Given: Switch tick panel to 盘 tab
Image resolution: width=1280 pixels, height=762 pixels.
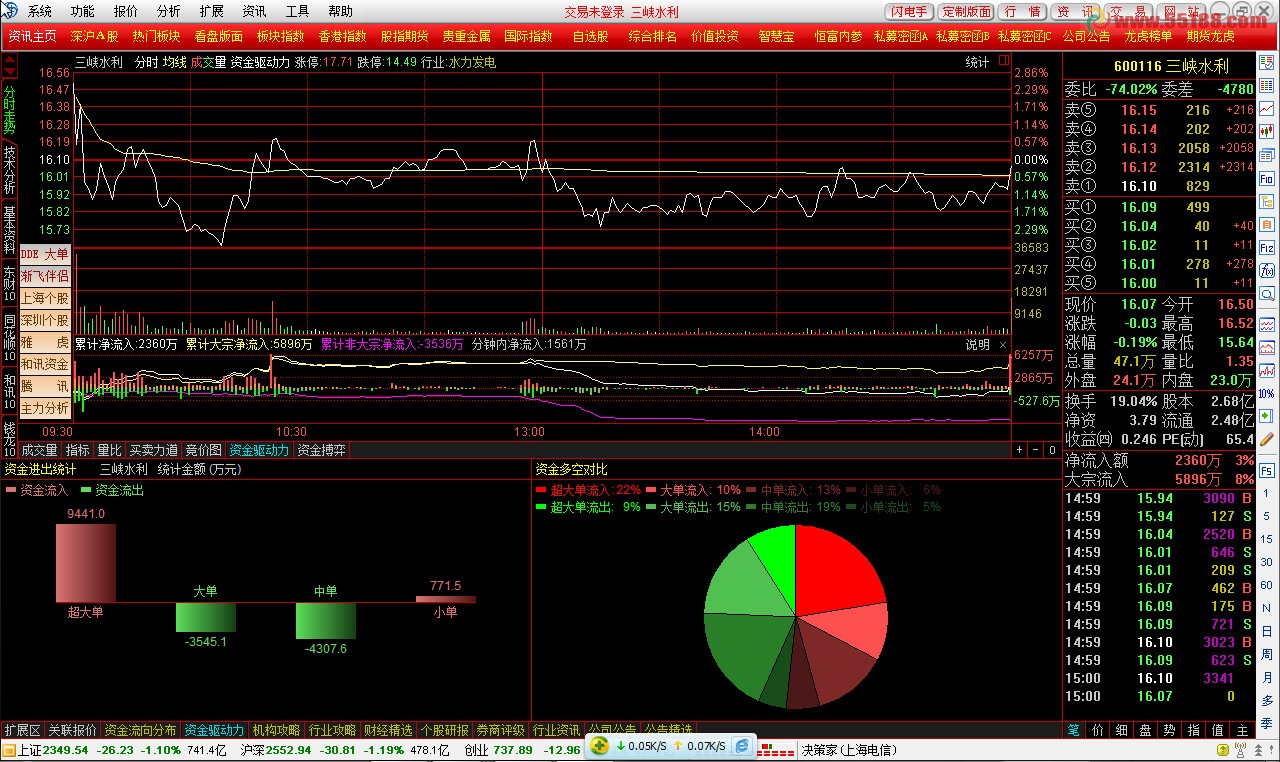Looking at the screenshot, I should (x=1145, y=731).
